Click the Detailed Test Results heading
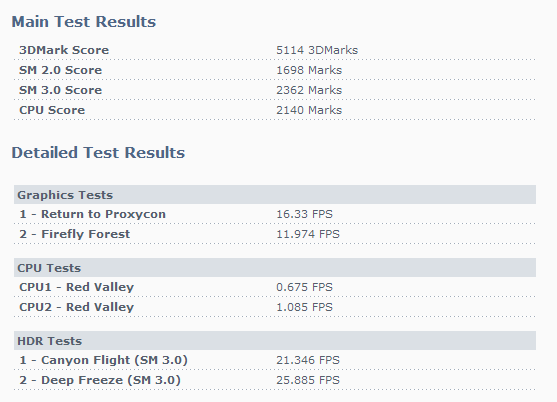557x402 pixels. 98,153
